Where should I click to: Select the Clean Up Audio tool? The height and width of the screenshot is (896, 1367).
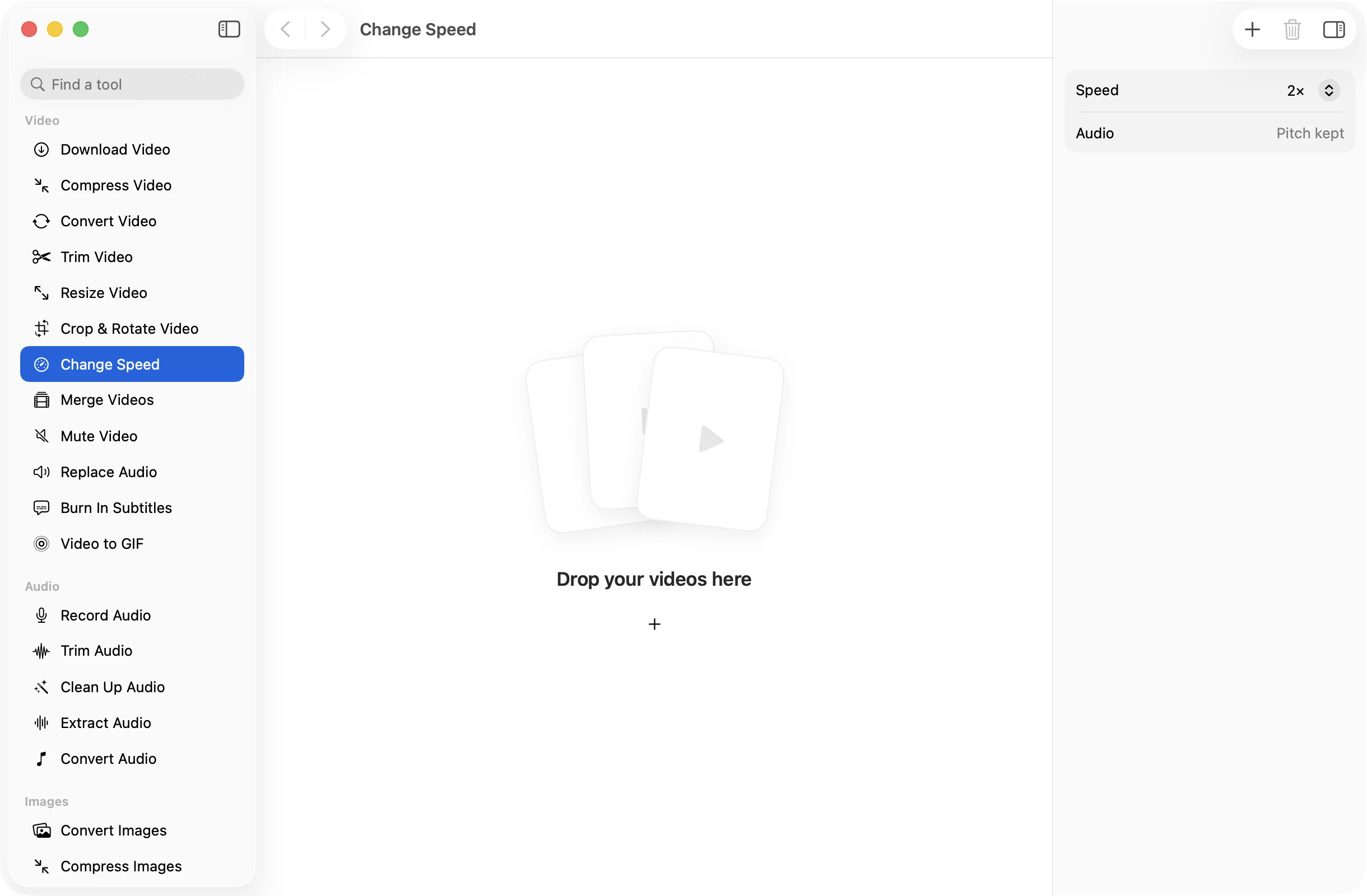[132, 687]
